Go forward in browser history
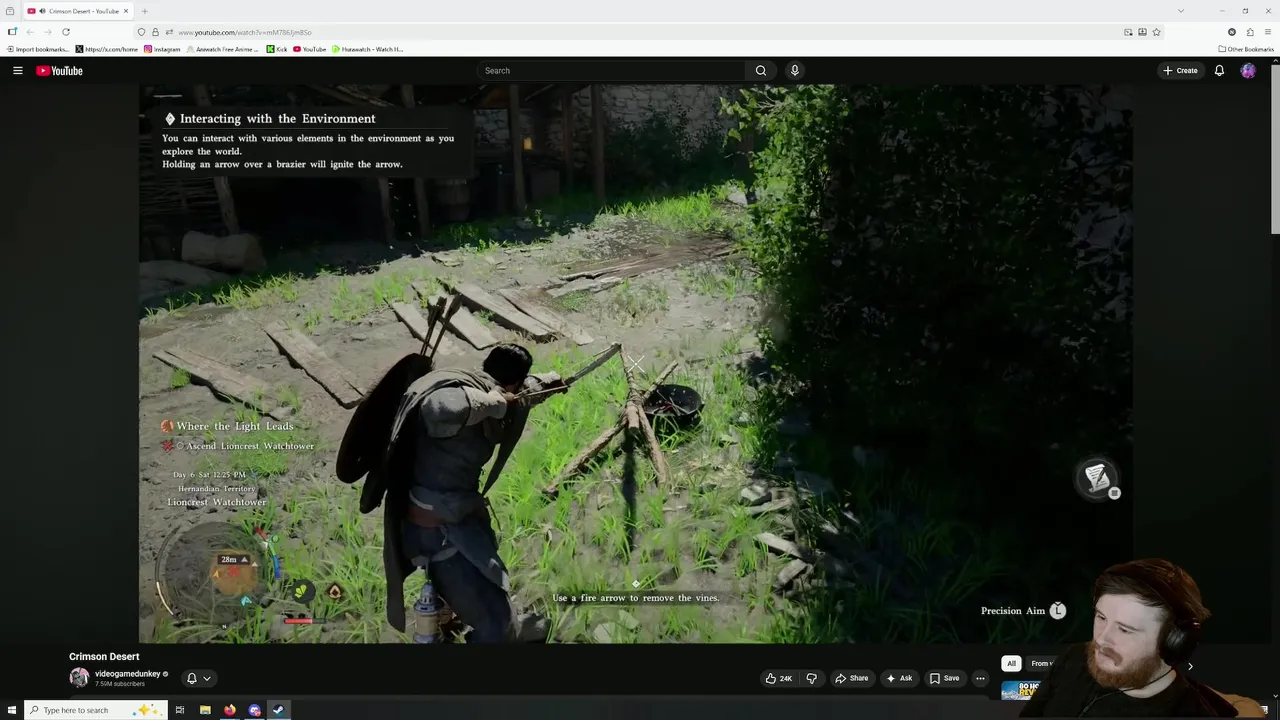The height and width of the screenshot is (720, 1280). point(47,32)
